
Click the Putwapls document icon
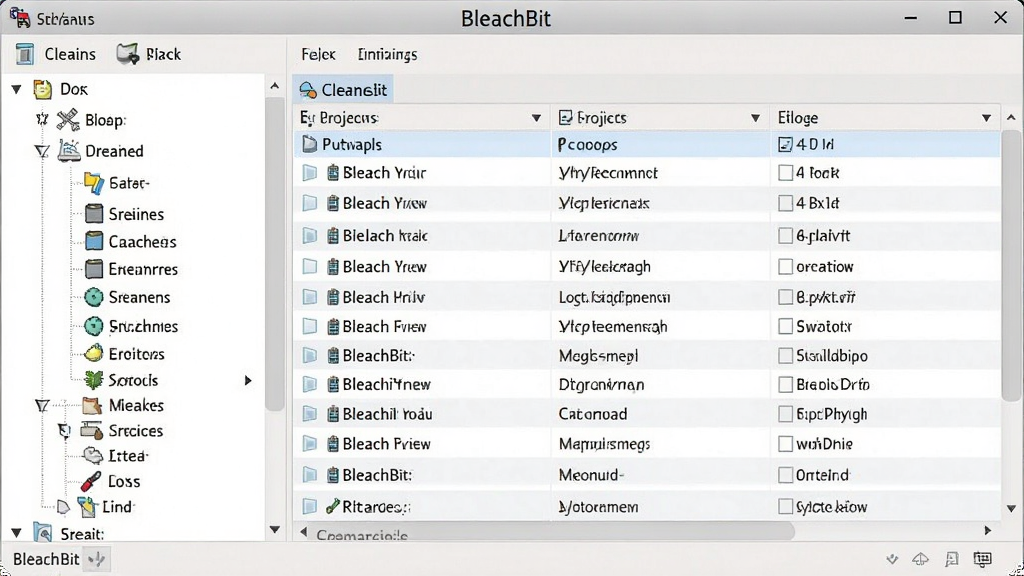click(310, 144)
